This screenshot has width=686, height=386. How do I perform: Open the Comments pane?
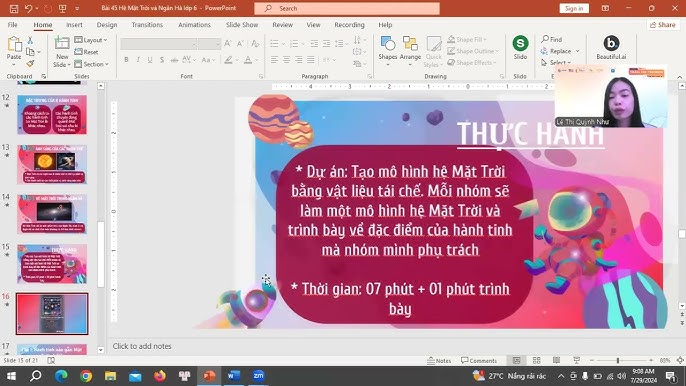tap(479, 361)
